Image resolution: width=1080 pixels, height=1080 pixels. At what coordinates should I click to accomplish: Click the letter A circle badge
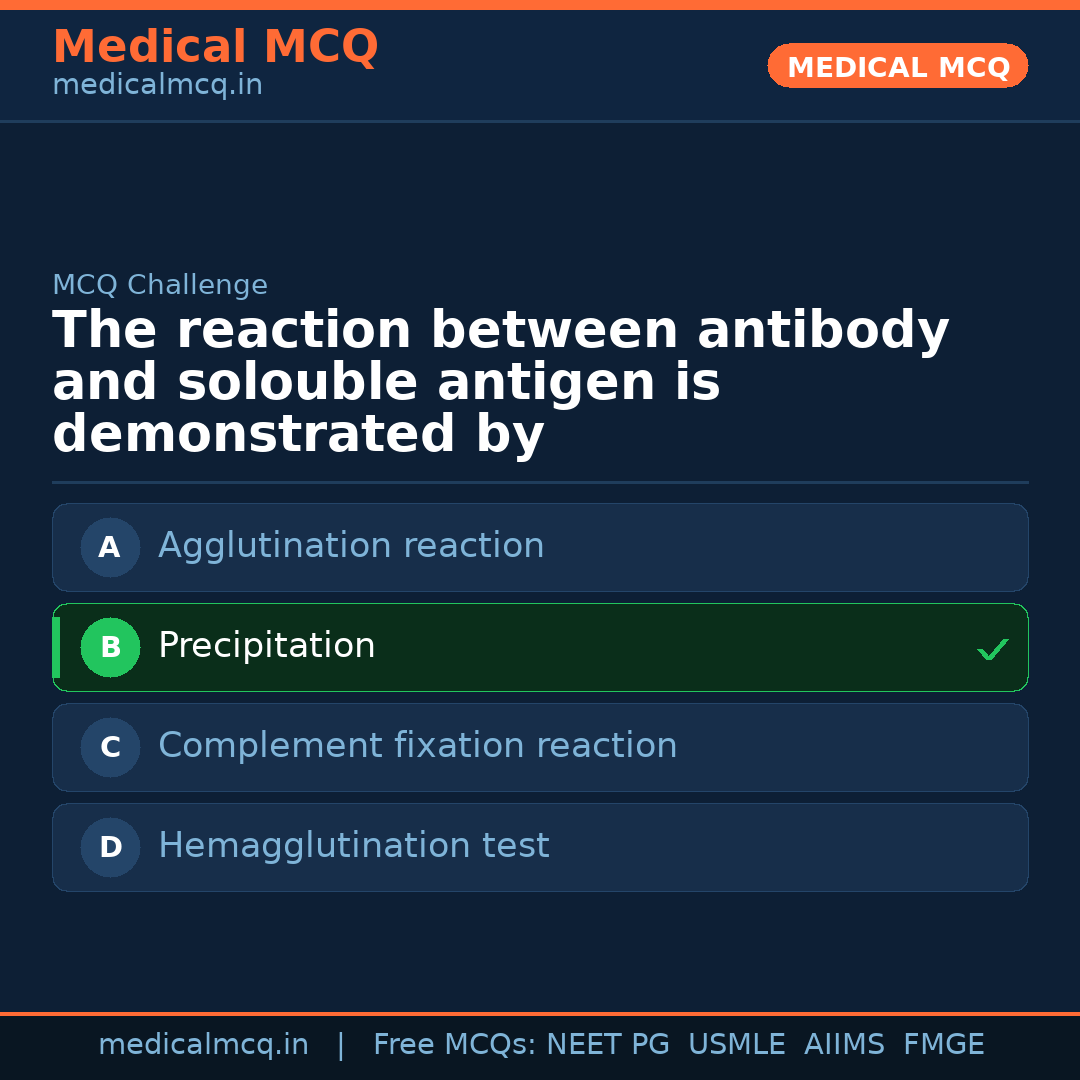tap(110, 547)
